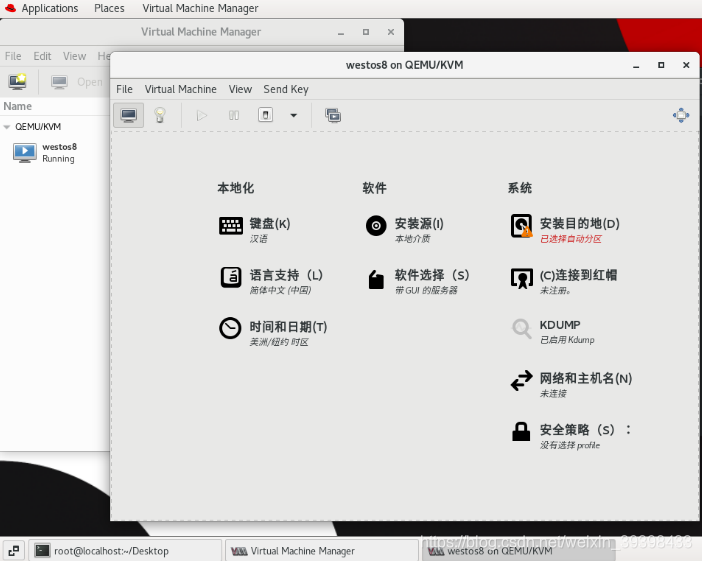Open the manage VM snapshots icon
This screenshot has height=561, width=702.
333,116
